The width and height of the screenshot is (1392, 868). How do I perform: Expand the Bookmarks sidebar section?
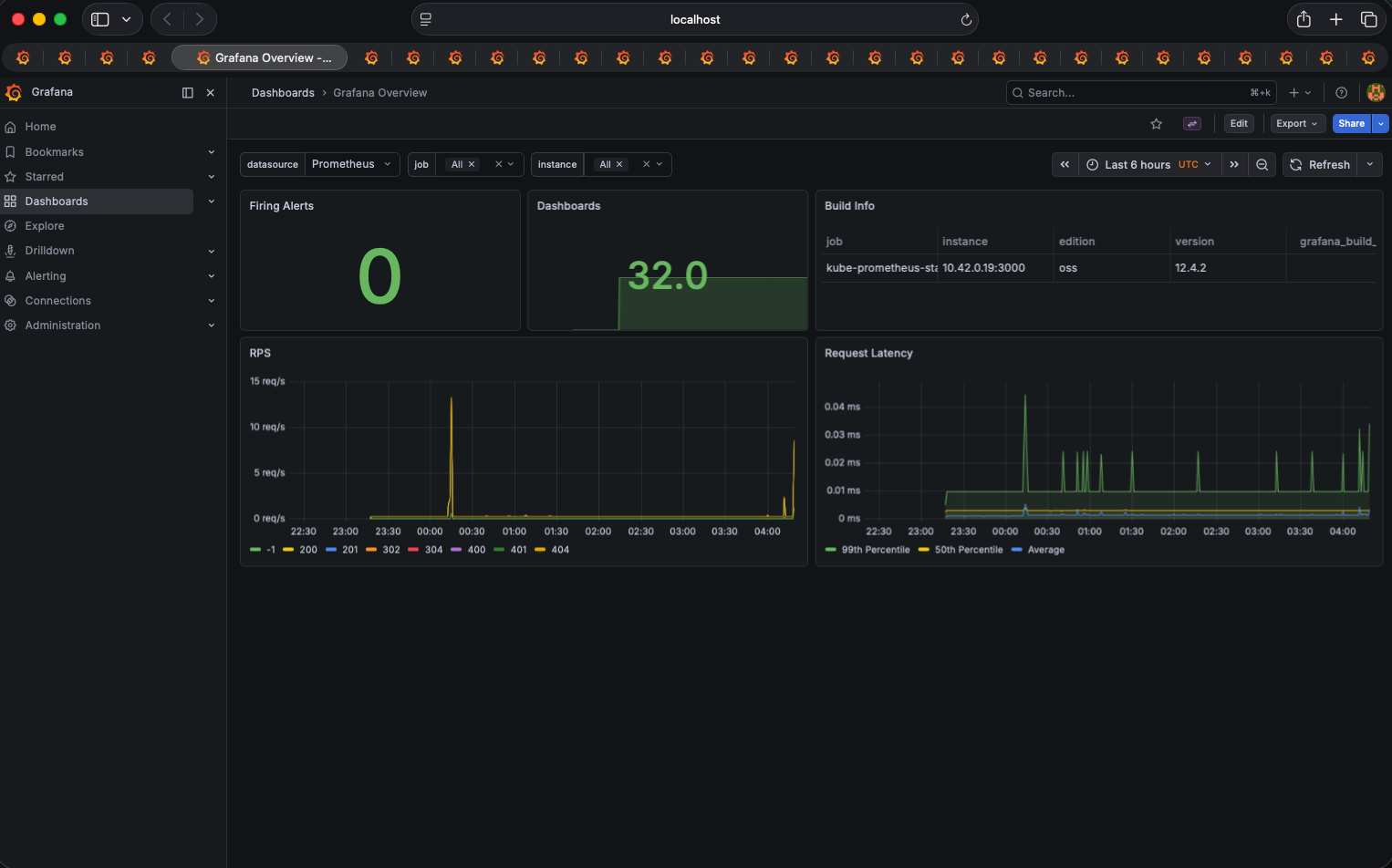tap(212, 152)
